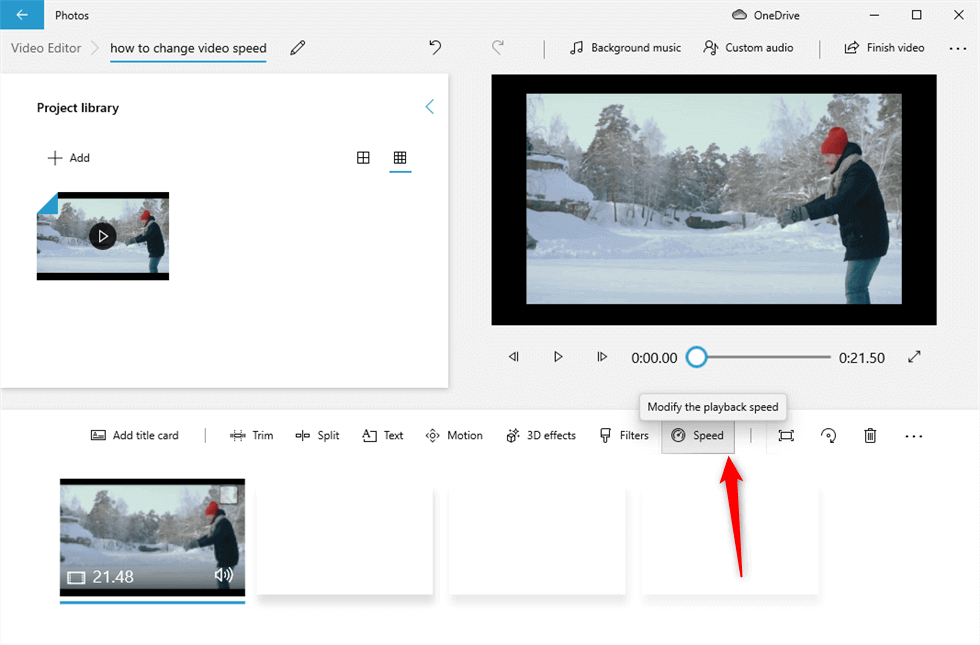Close the Photos window

(x=958, y=15)
